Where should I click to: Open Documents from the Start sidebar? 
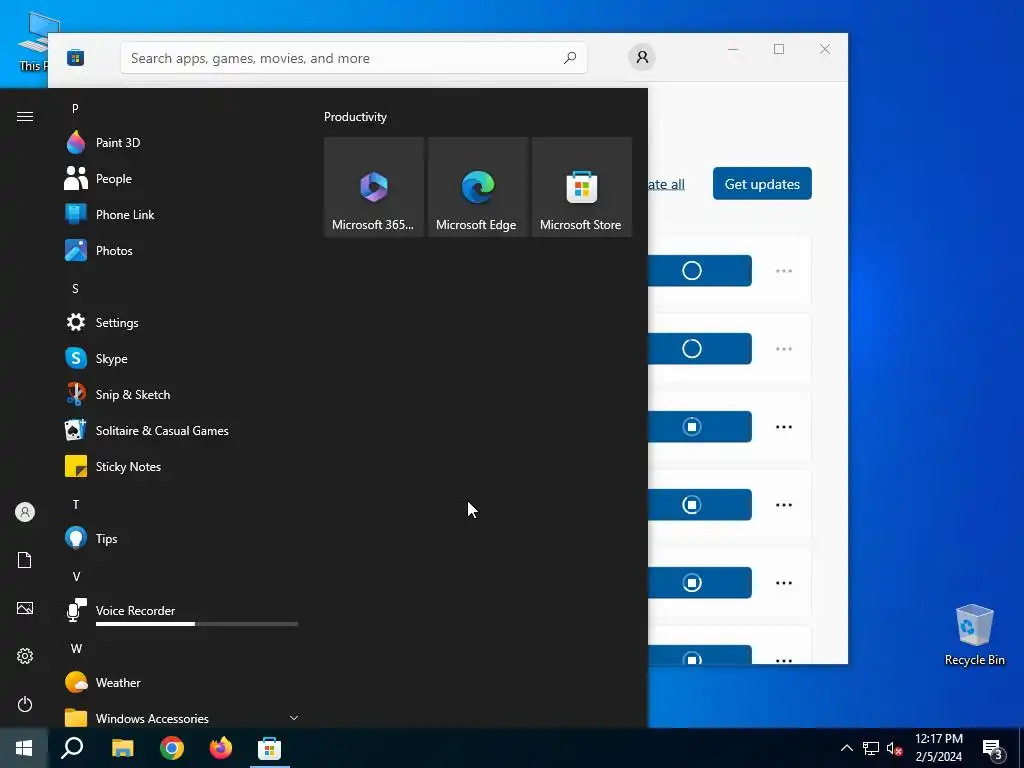25,560
